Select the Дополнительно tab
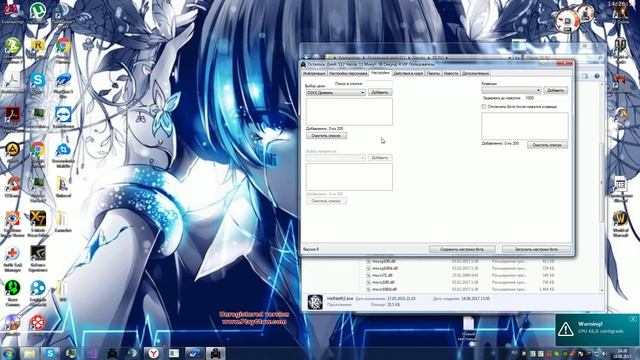Viewport: 640px width, 360px height. pos(476,73)
